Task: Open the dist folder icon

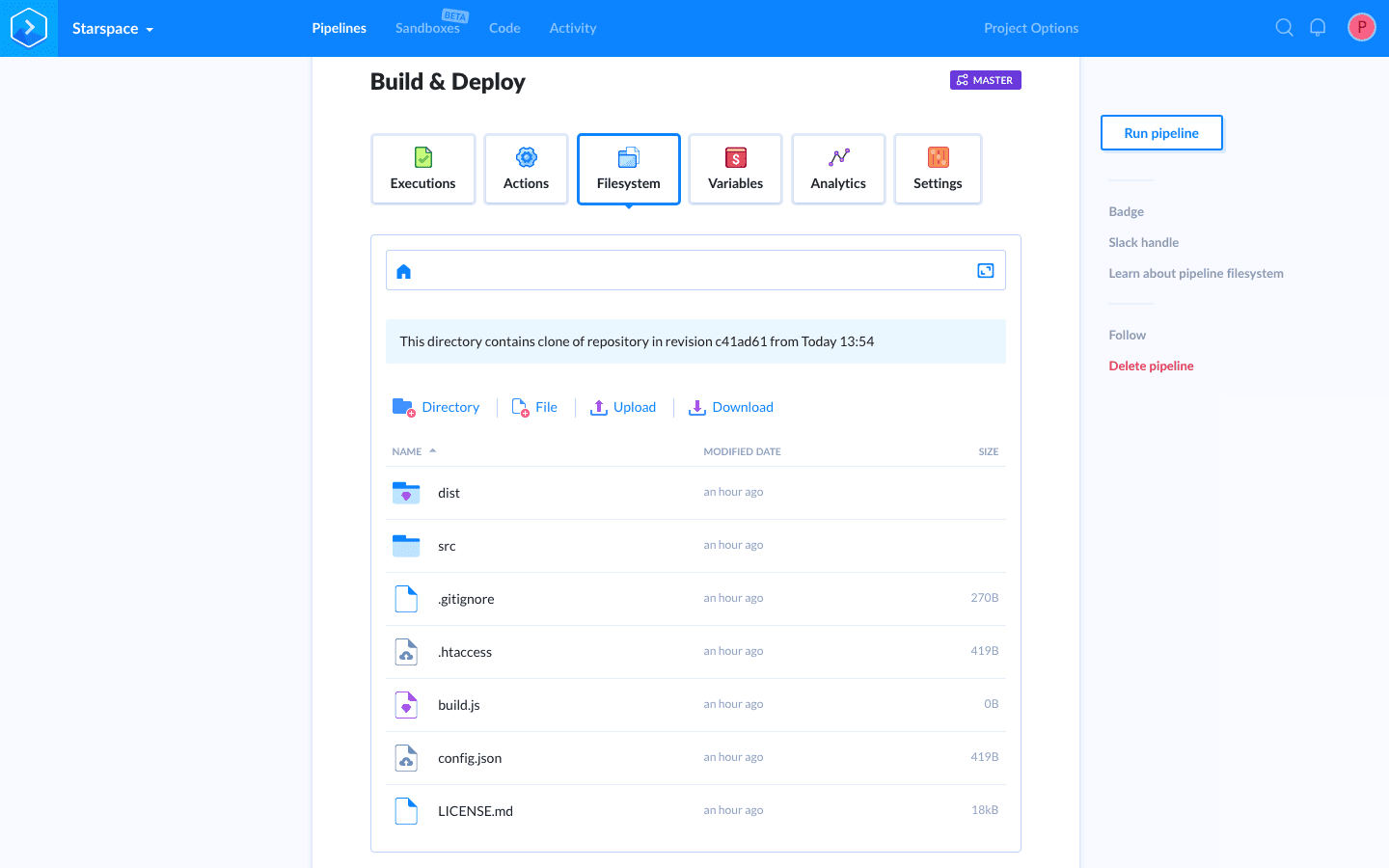Action: (x=406, y=493)
